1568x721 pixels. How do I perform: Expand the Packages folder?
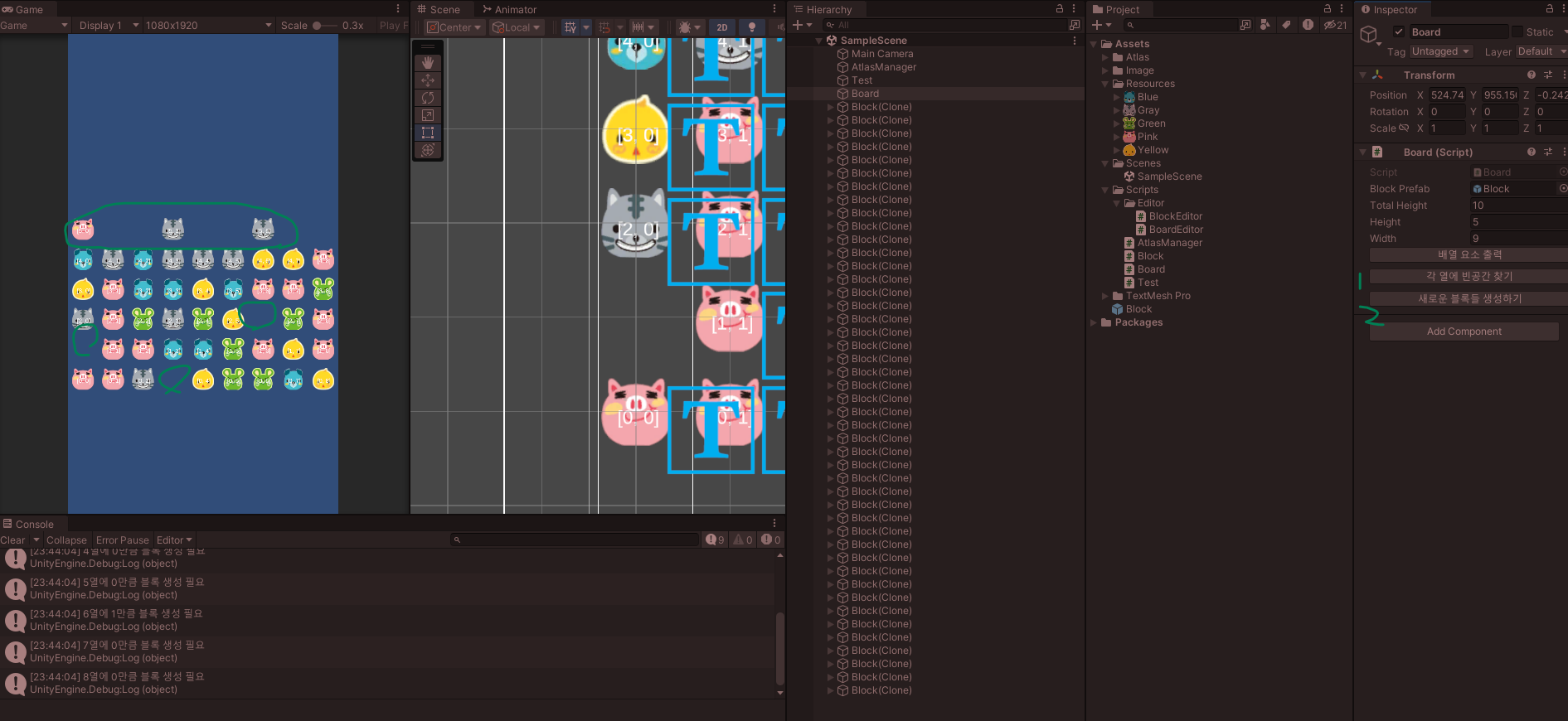(x=1094, y=322)
